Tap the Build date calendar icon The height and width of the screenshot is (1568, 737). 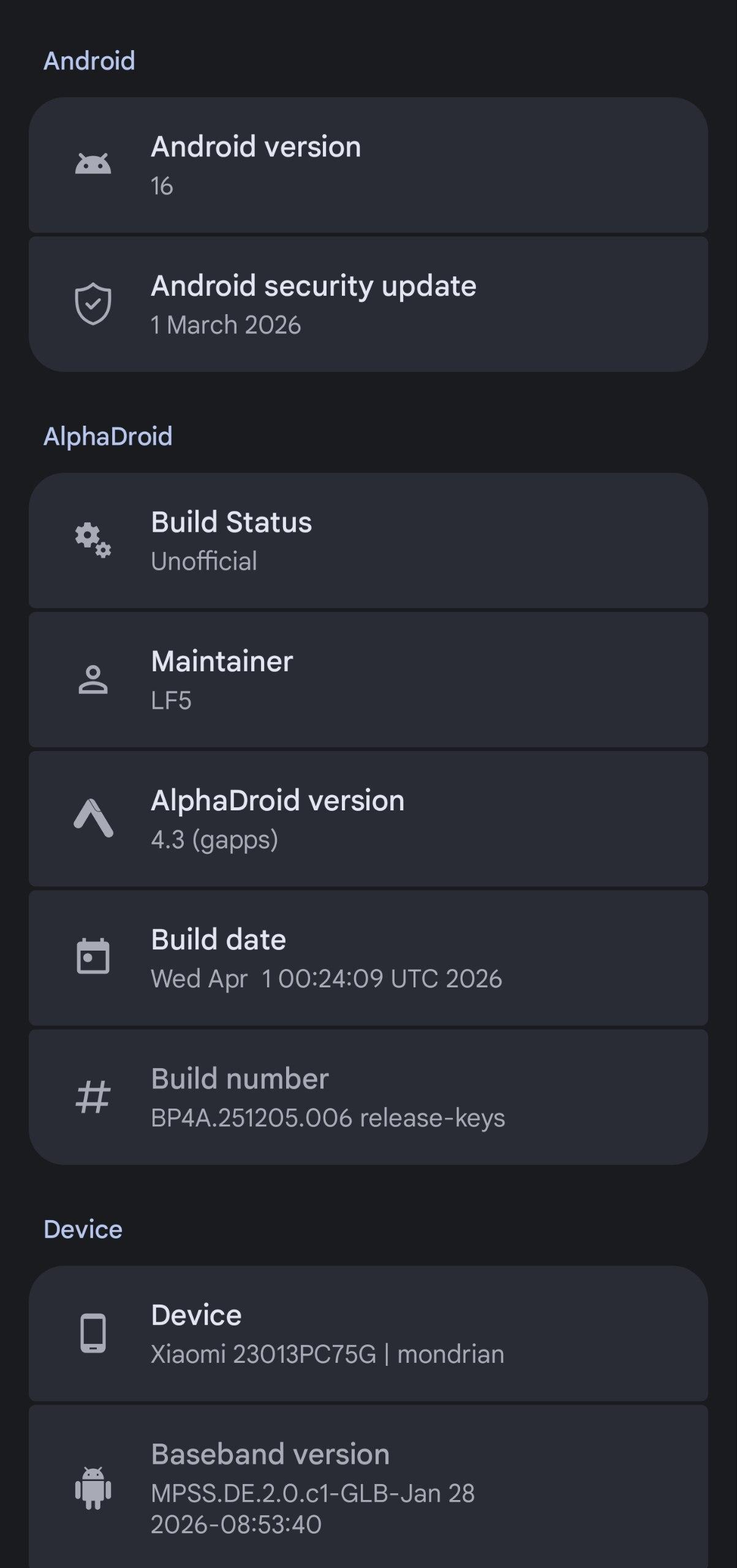[x=93, y=957]
